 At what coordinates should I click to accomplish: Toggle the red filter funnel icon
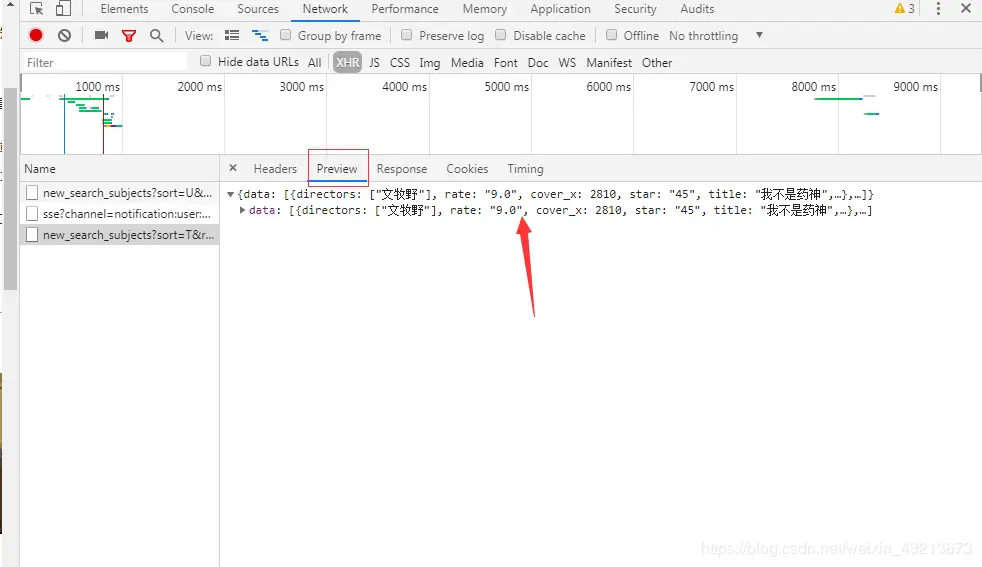(129, 36)
